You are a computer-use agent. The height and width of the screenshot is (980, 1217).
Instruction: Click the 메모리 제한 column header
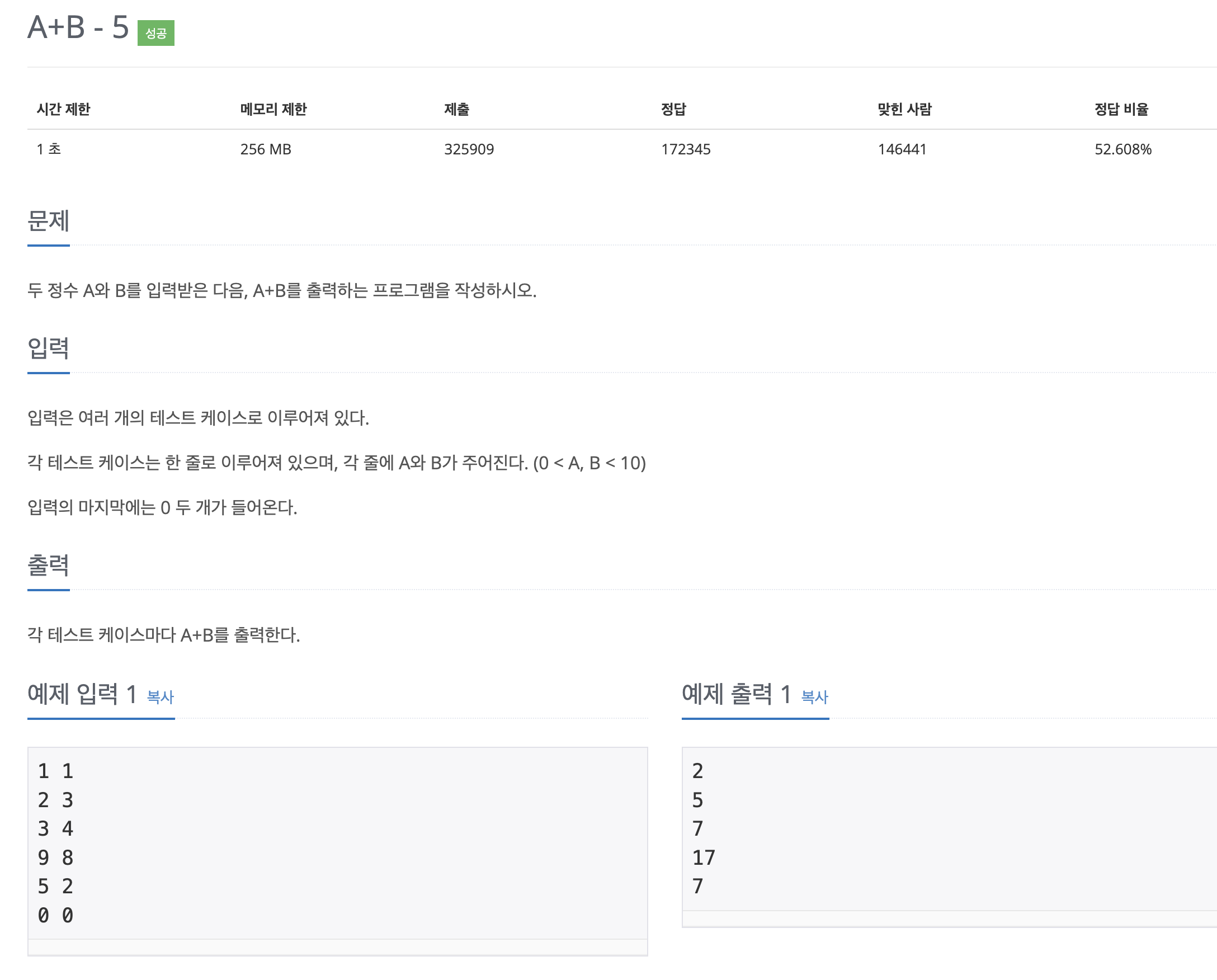pyautogui.click(x=273, y=109)
